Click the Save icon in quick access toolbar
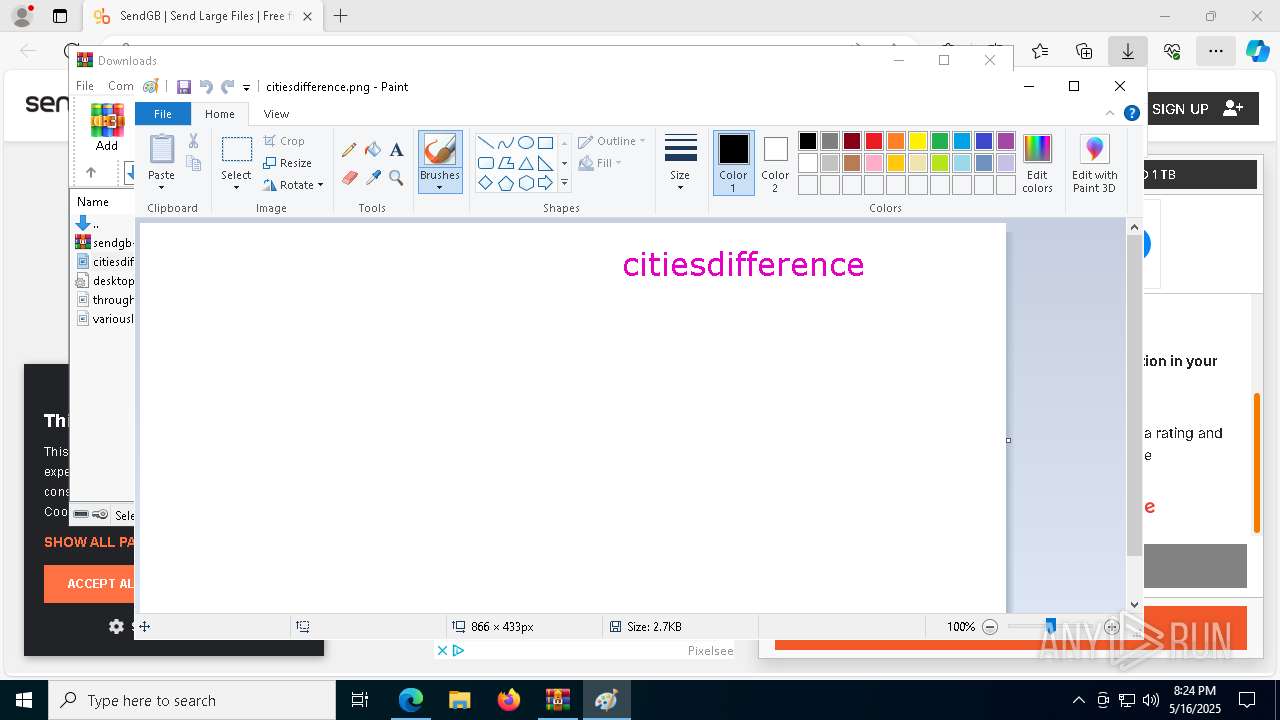1280x720 pixels. click(x=184, y=87)
